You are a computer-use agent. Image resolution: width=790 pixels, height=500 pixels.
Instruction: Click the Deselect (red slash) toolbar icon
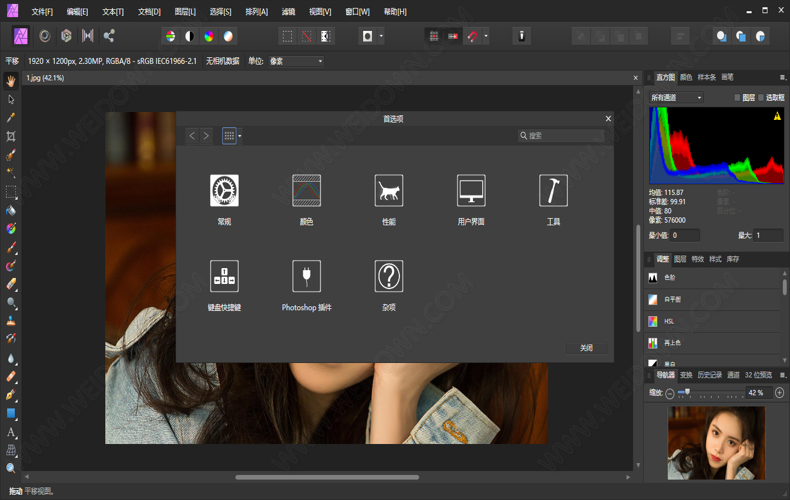click(306, 36)
